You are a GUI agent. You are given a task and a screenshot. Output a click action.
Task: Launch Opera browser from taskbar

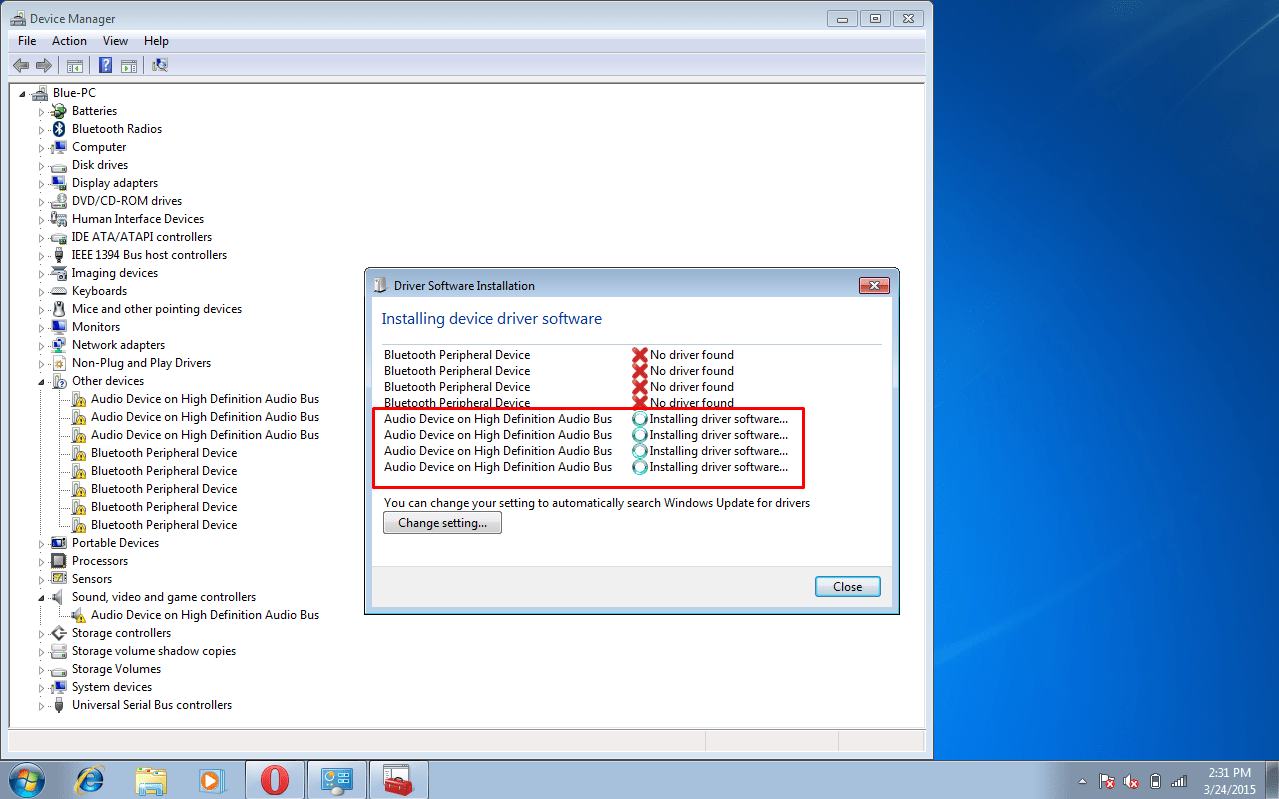tap(274, 779)
